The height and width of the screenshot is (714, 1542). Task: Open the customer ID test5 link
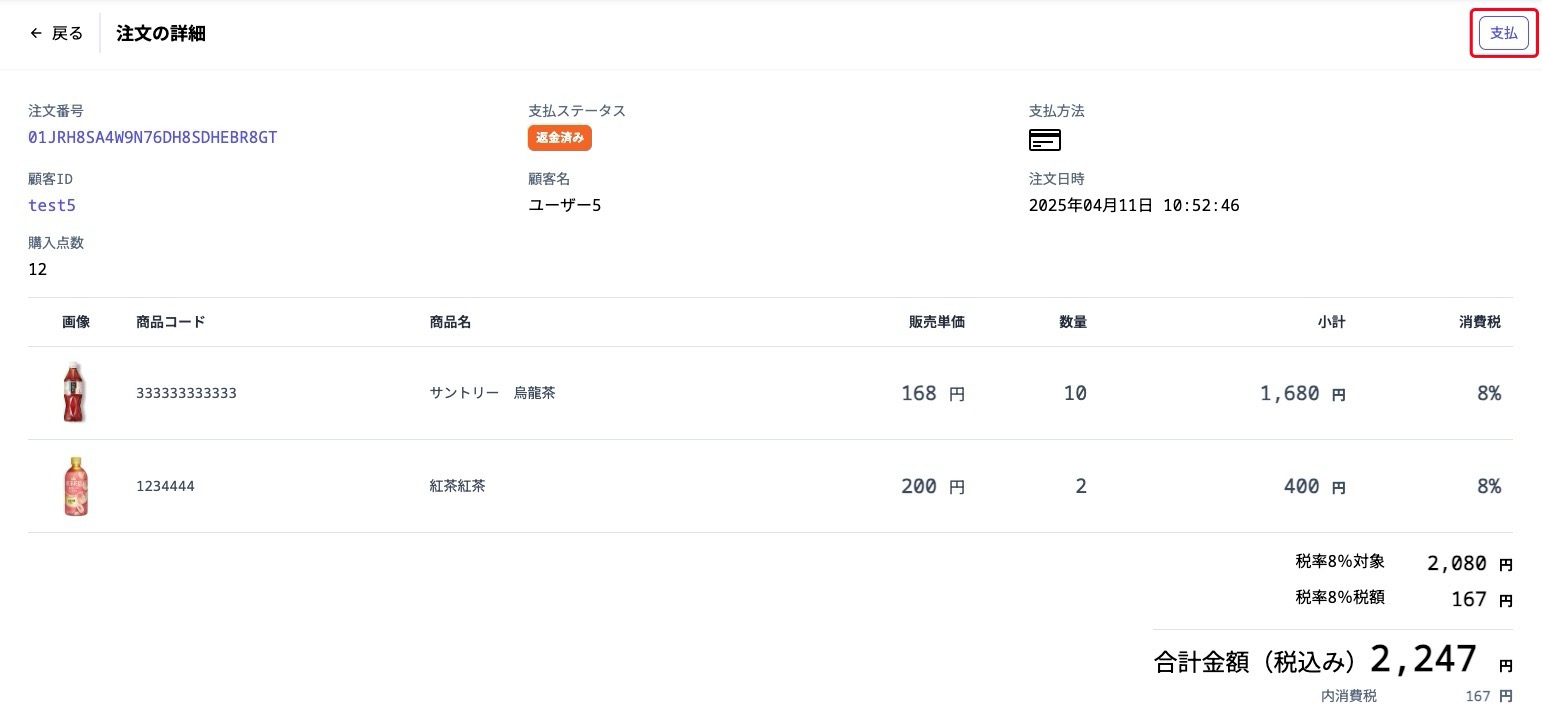[x=51, y=205]
